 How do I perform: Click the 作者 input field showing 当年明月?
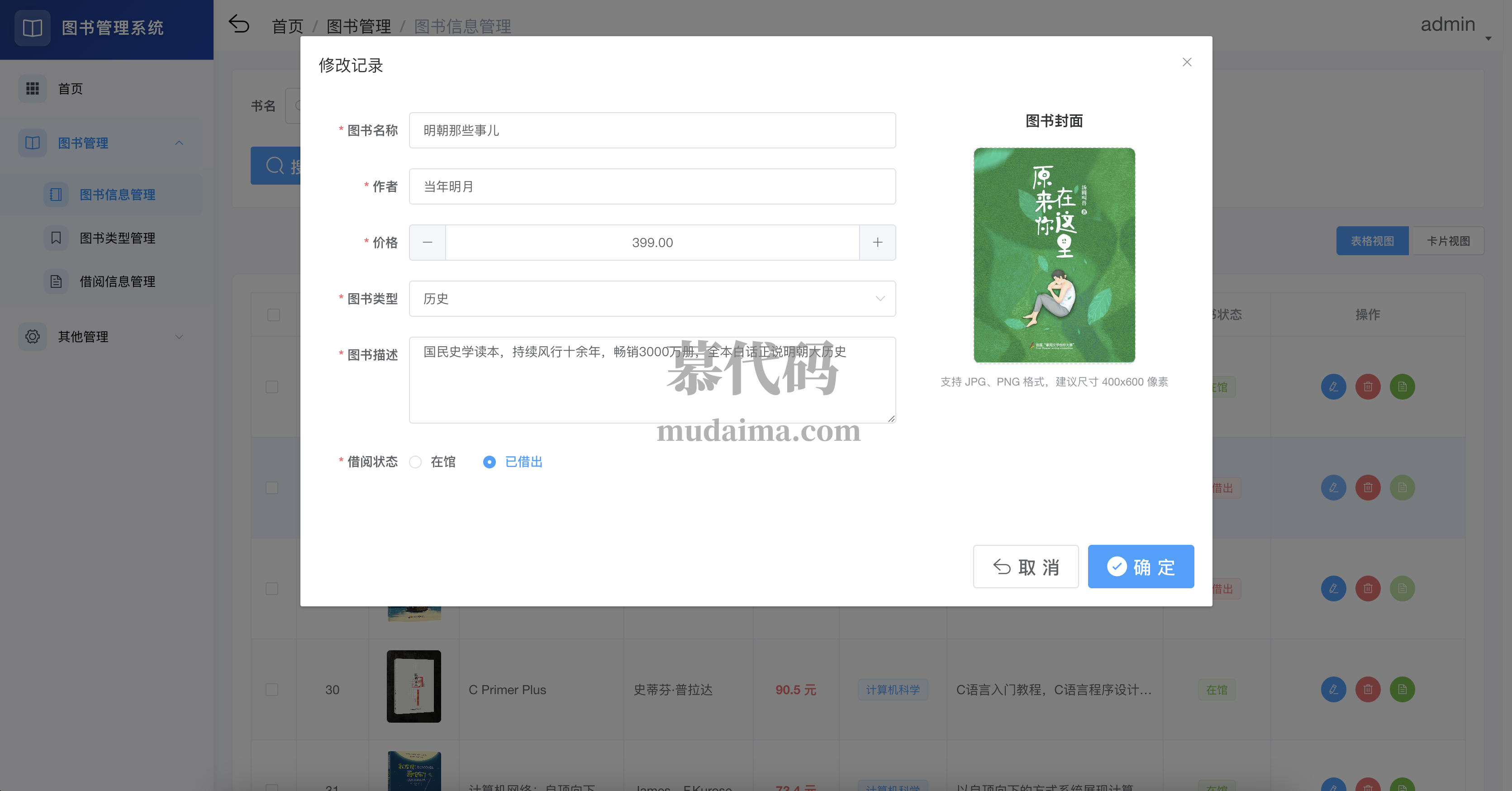coord(652,186)
